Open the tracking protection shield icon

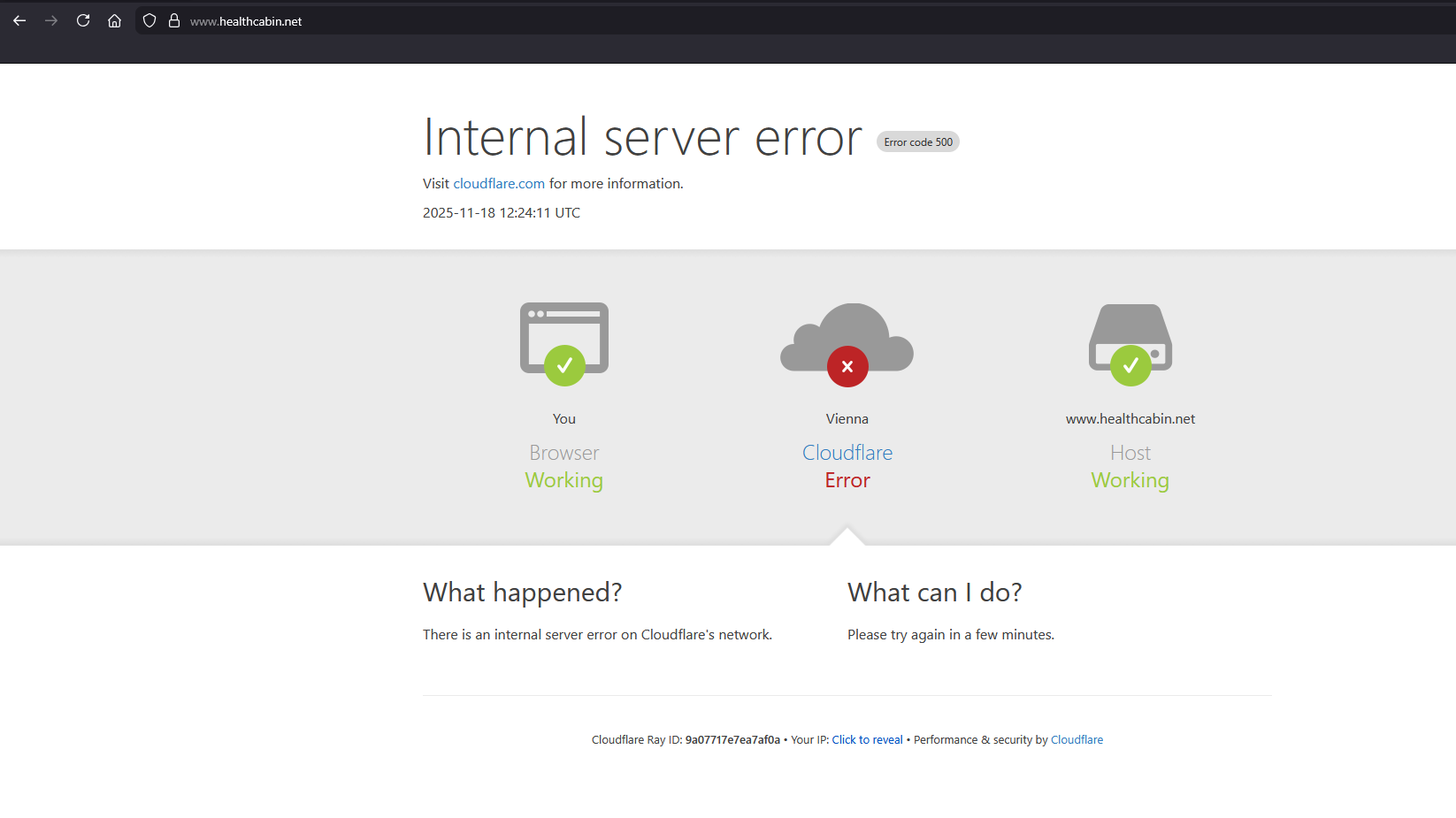pyautogui.click(x=149, y=20)
